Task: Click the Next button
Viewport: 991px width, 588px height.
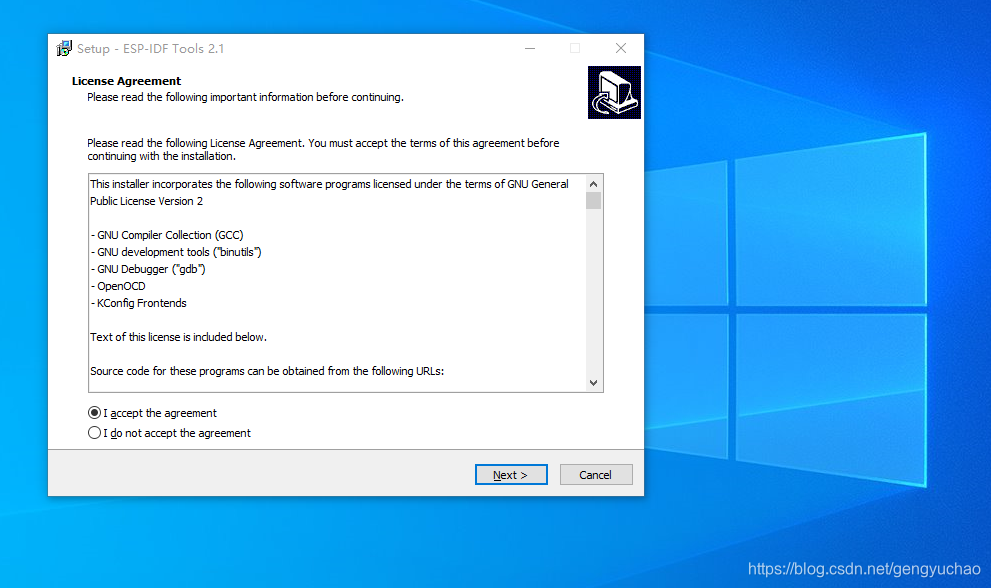Action: (x=511, y=475)
